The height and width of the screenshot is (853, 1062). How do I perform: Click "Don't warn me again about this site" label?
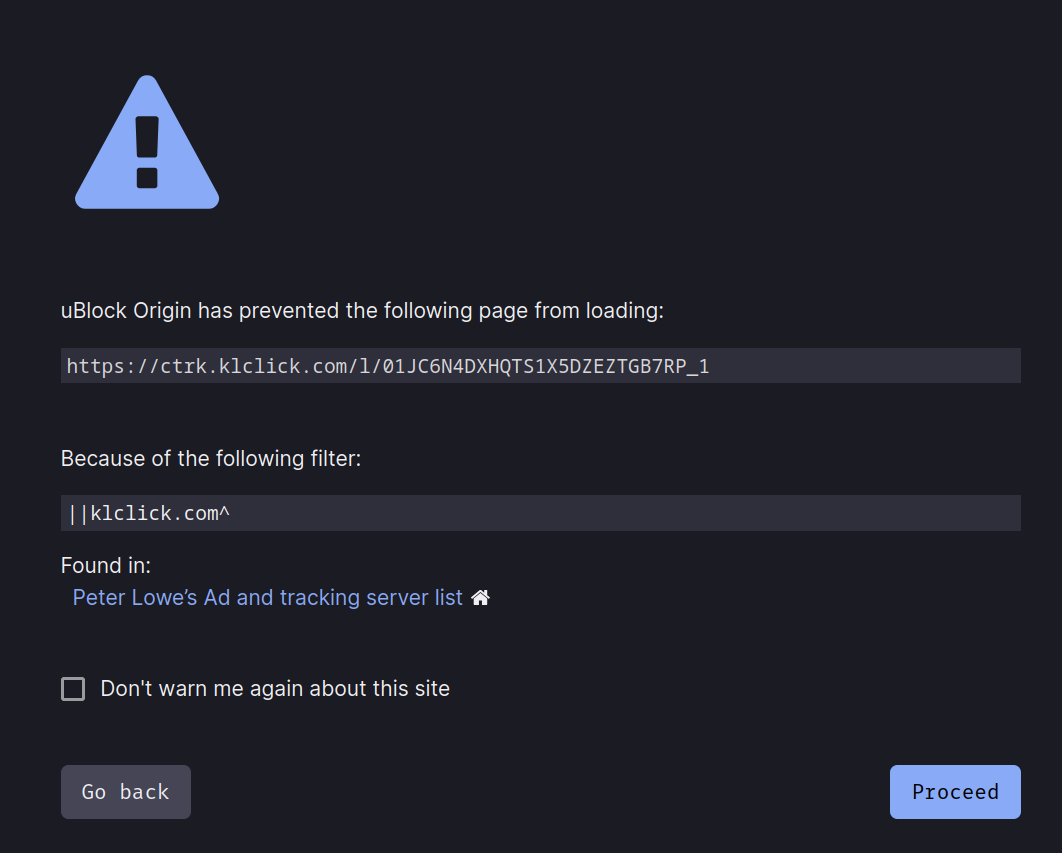[x=275, y=689]
